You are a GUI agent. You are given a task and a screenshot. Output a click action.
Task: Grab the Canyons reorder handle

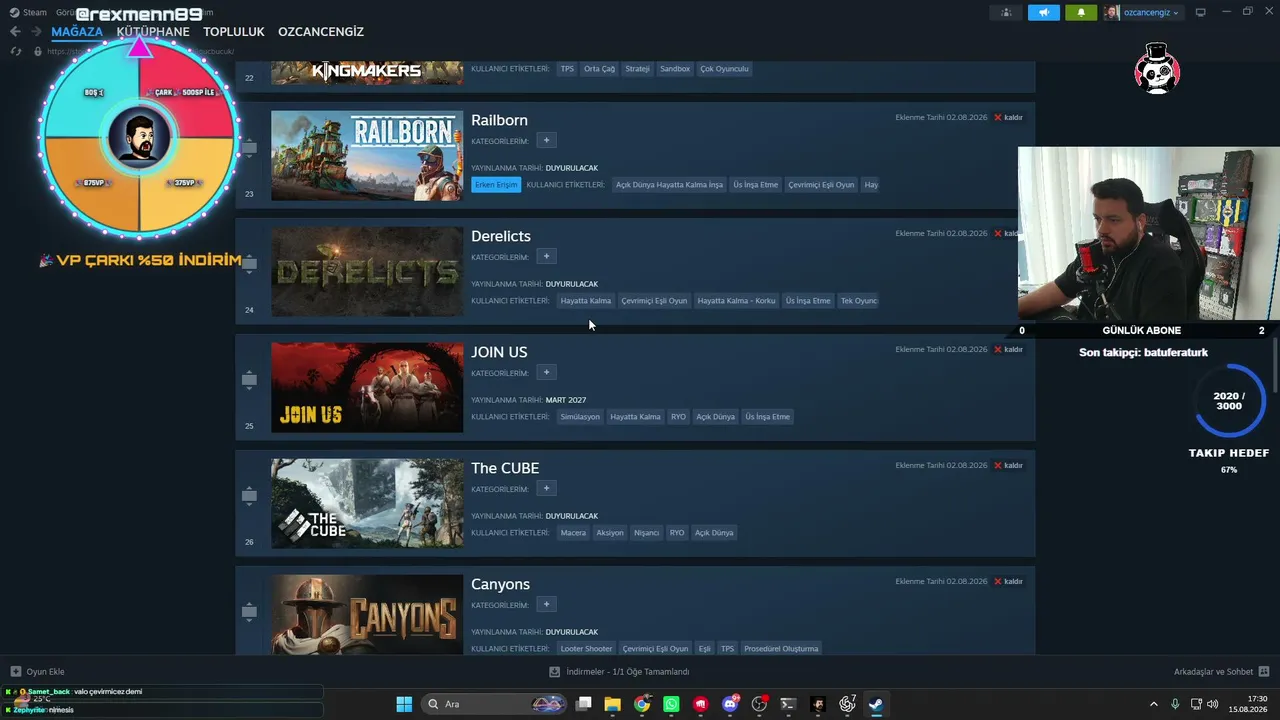(249, 612)
